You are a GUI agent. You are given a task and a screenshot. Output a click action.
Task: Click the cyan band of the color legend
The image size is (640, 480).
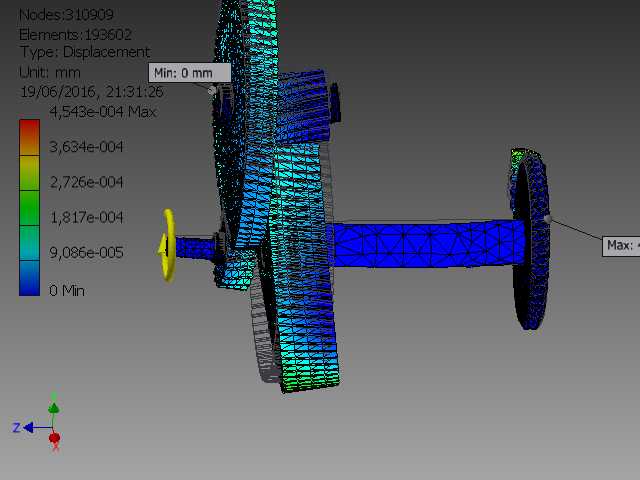pos(29,243)
